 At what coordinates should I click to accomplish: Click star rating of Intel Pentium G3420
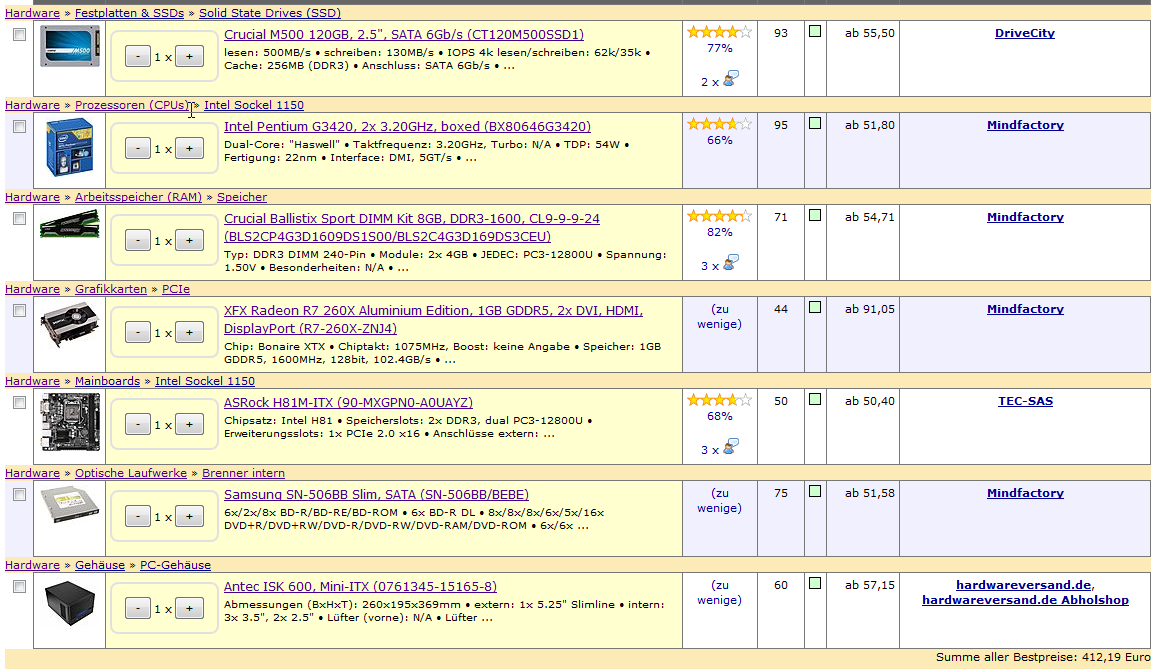click(x=719, y=124)
